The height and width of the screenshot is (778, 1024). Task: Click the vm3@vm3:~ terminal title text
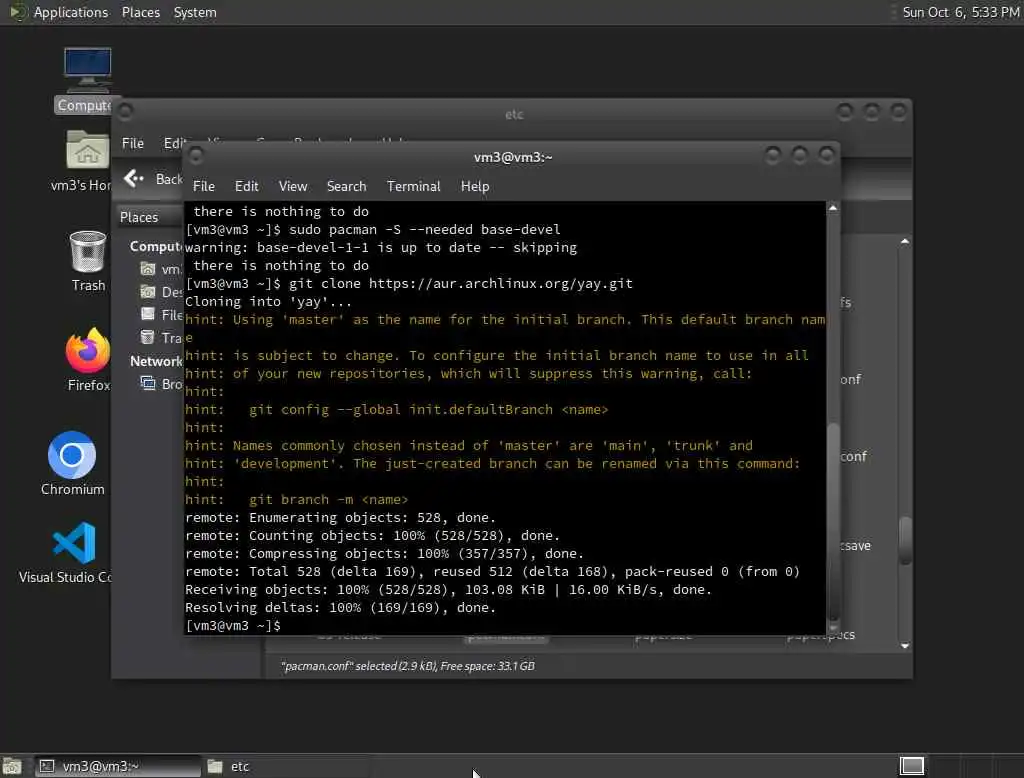513,157
